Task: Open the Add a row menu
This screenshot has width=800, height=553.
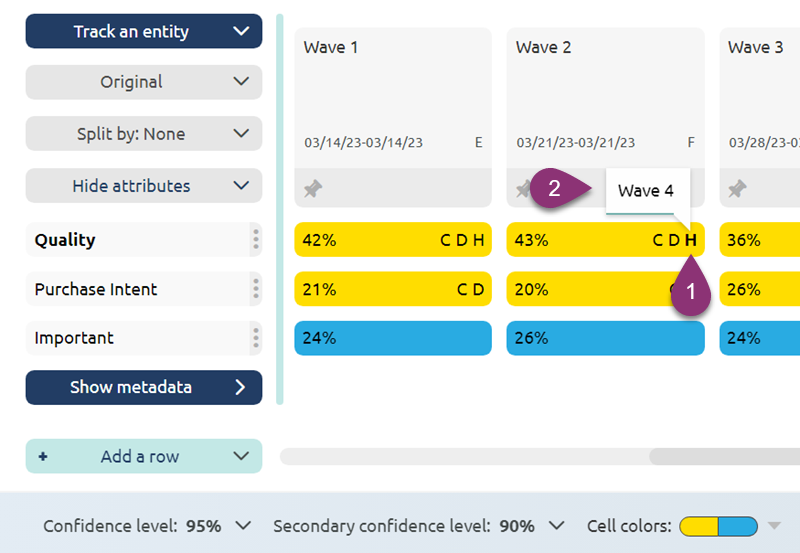Action: click(143, 456)
